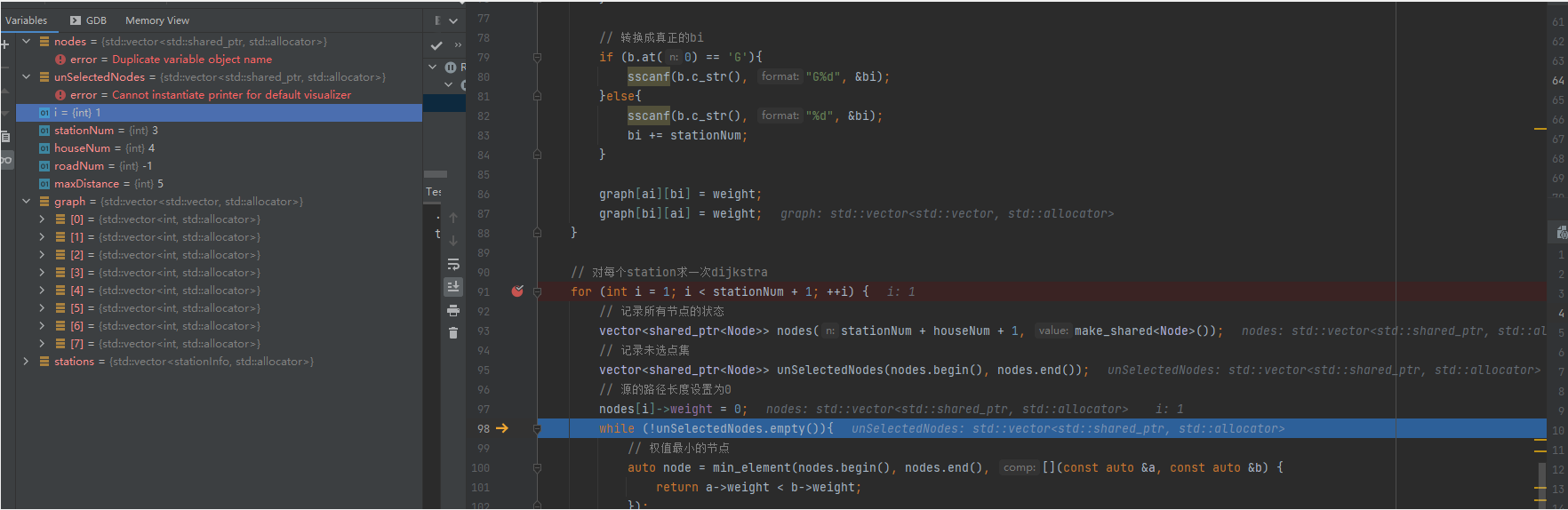Toggle soft-wrap in console
Screen dimensions: 1568x510
[x=453, y=265]
